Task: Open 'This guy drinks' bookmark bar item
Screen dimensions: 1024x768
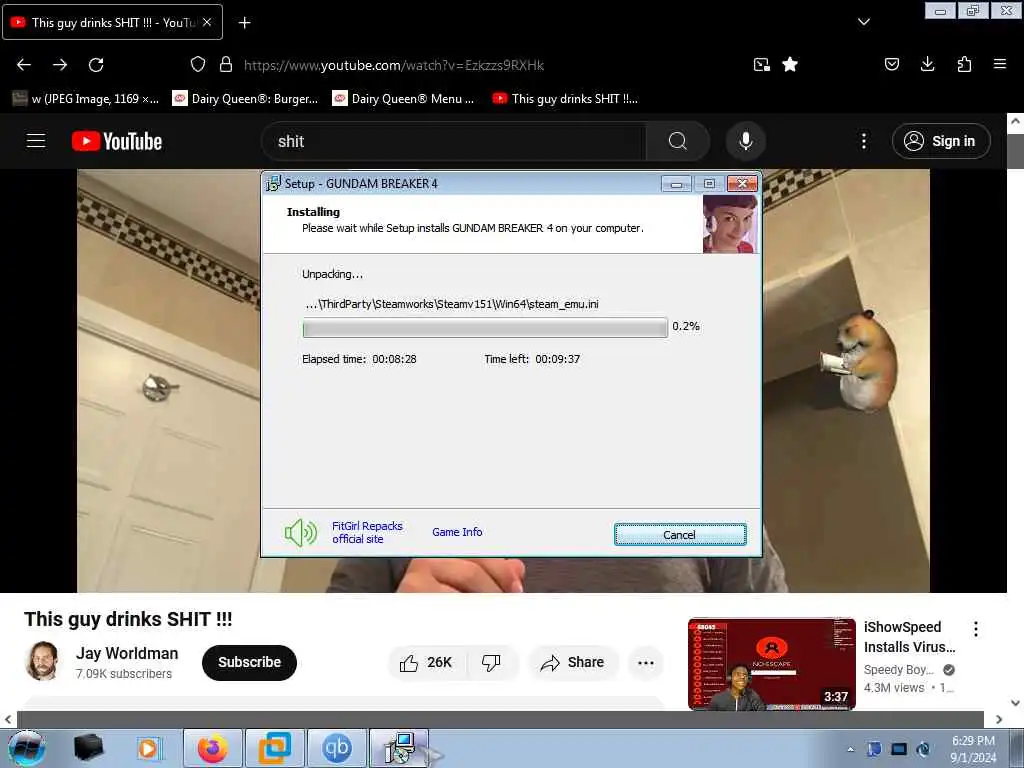Action: pyautogui.click(x=566, y=99)
